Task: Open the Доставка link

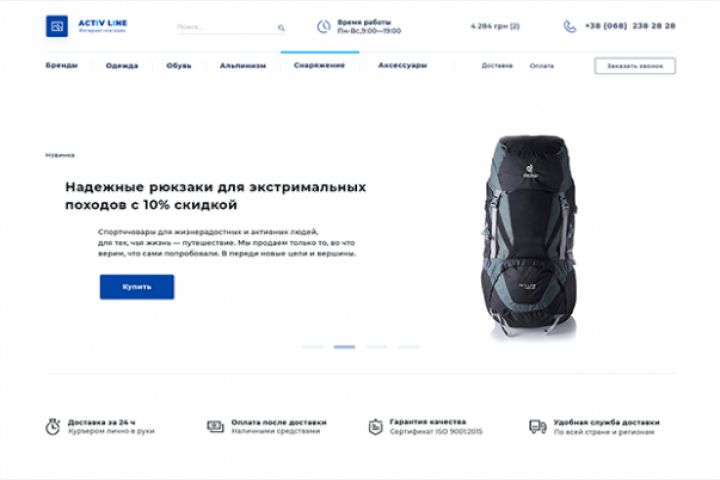Action: click(497, 66)
